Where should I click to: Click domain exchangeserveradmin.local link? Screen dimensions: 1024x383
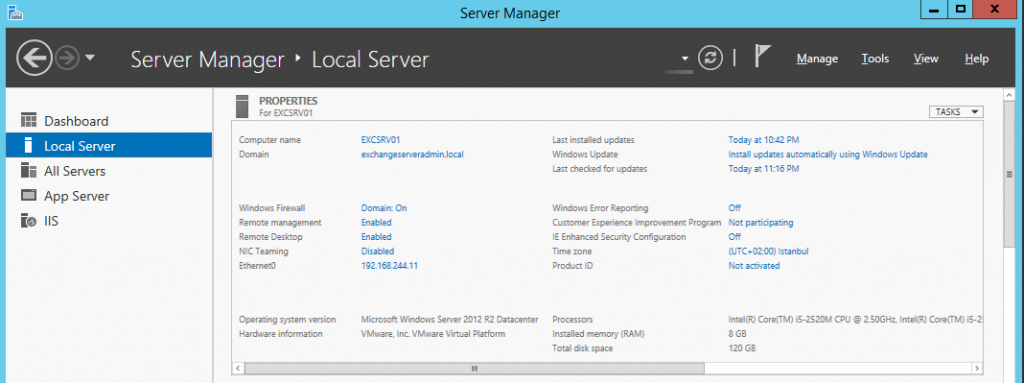click(412, 154)
